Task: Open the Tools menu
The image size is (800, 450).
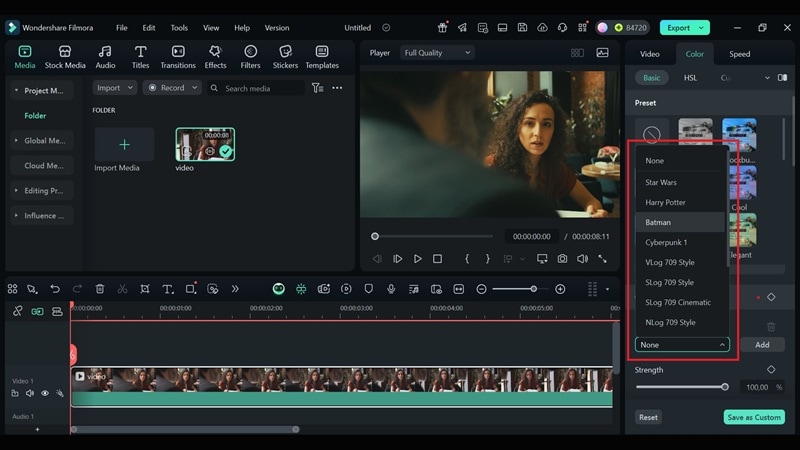Action: [x=179, y=28]
